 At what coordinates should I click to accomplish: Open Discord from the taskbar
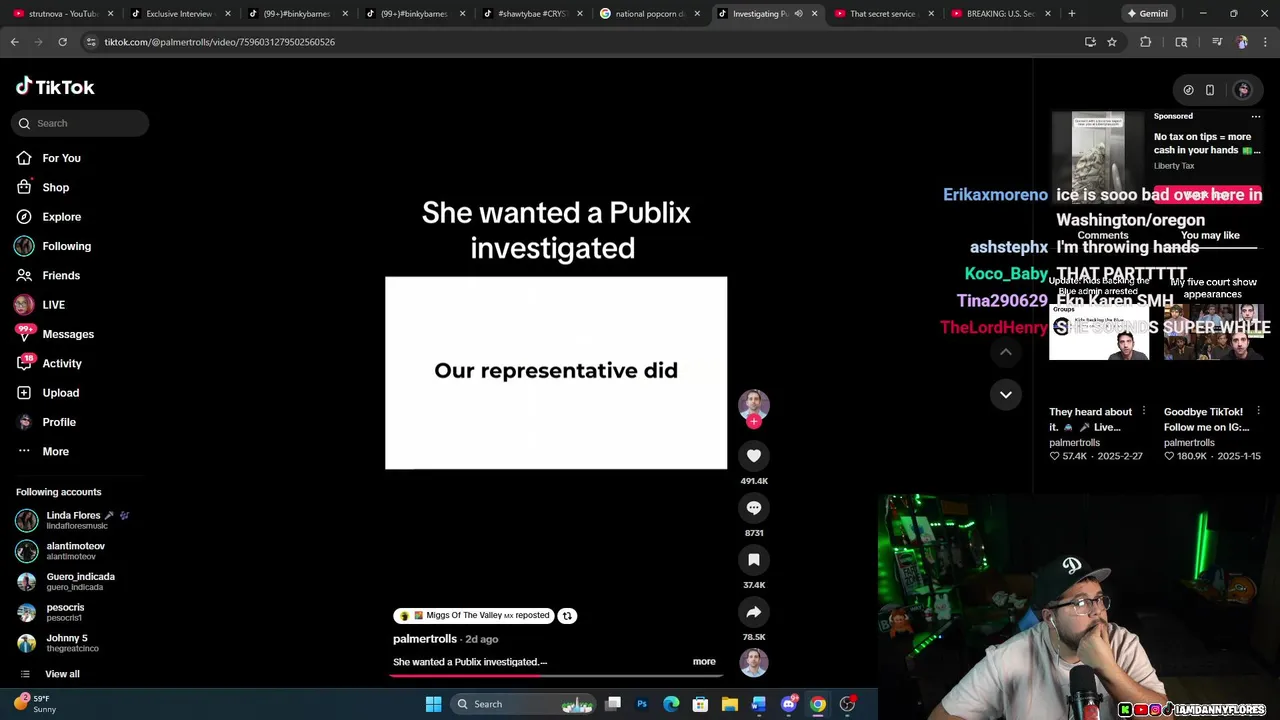click(788, 704)
